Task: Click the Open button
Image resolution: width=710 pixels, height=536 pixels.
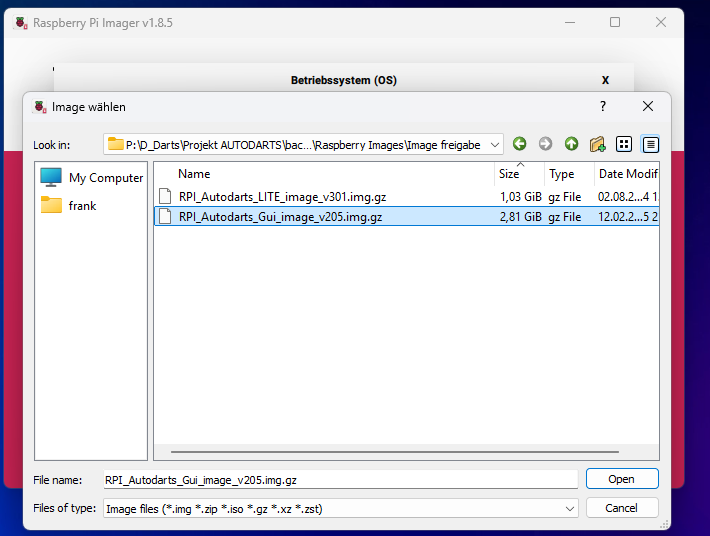Action: coord(622,479)
